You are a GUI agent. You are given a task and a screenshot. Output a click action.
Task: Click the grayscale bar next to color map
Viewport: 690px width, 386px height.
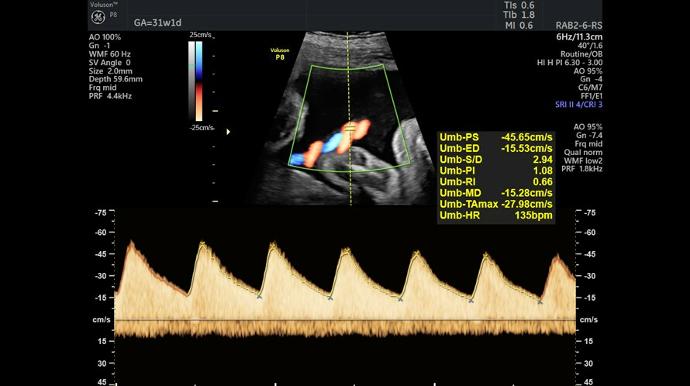coord(191,81)
